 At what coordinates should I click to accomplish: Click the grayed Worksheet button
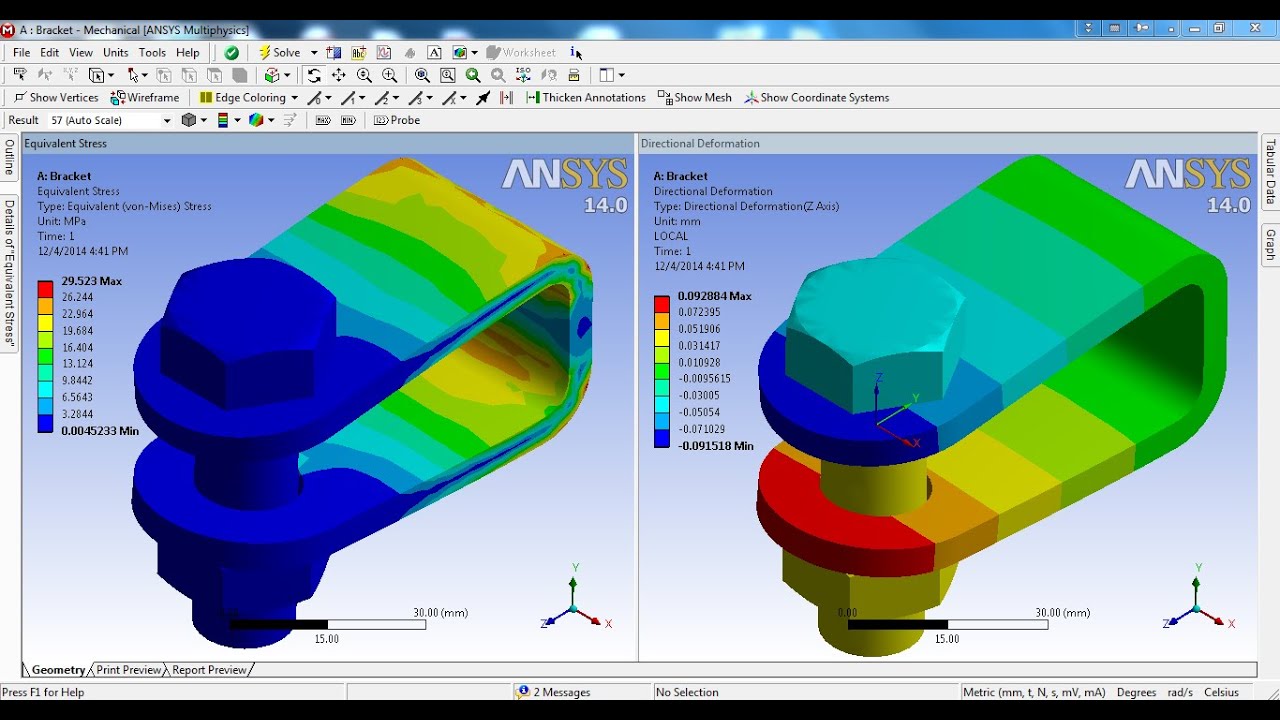(521, 52)
